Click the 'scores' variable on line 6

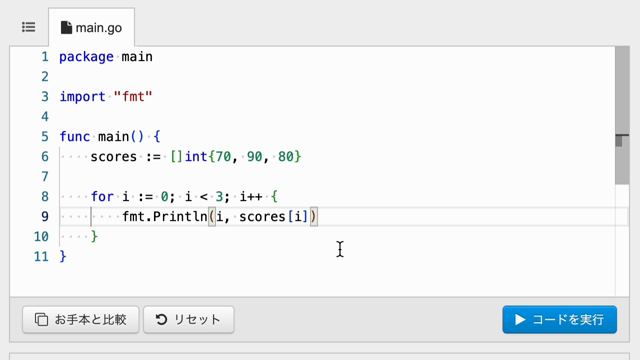tap(113, 157)
